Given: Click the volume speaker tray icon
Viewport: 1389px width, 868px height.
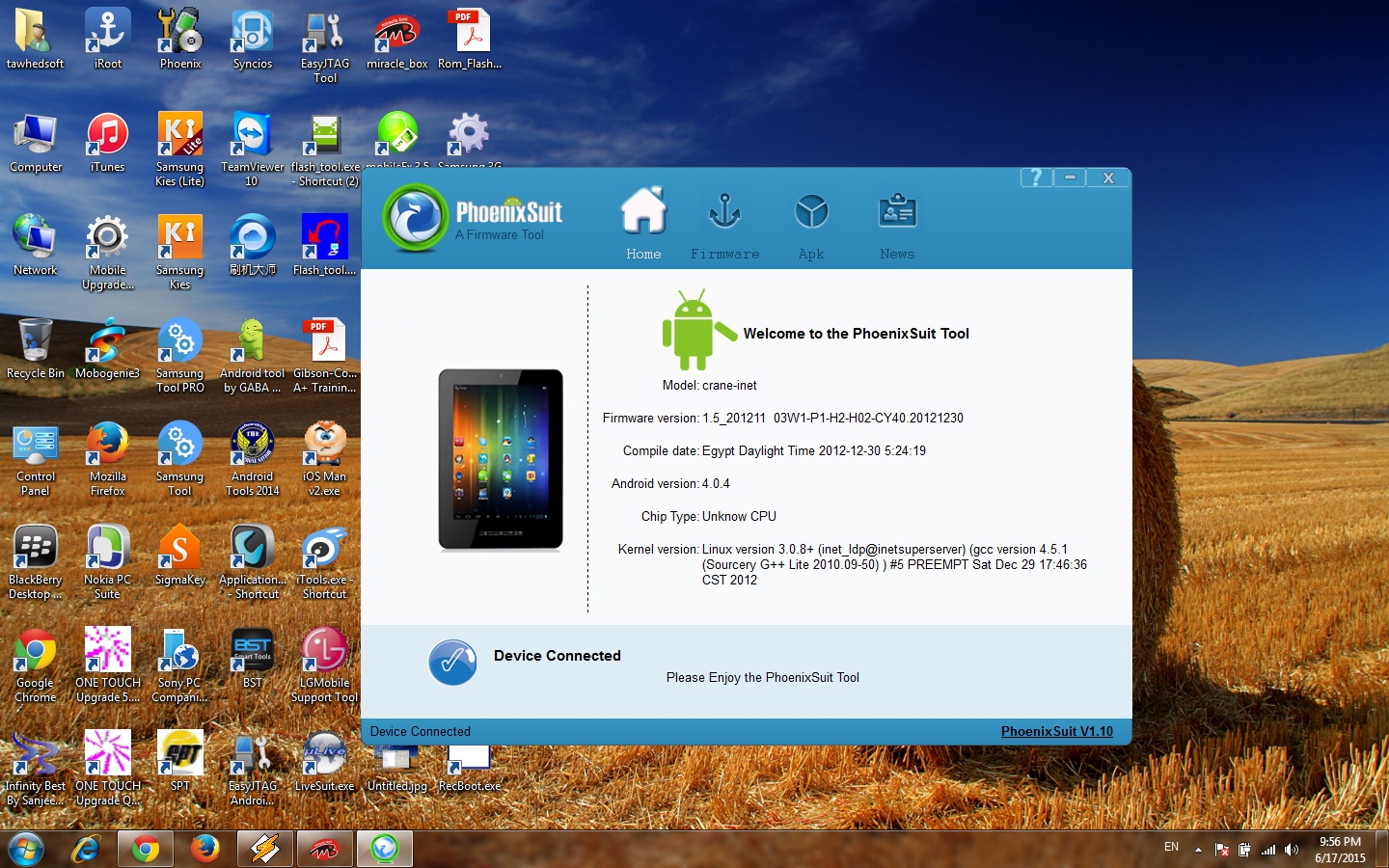Looking at the screenshot, I should coord(1292,850).
